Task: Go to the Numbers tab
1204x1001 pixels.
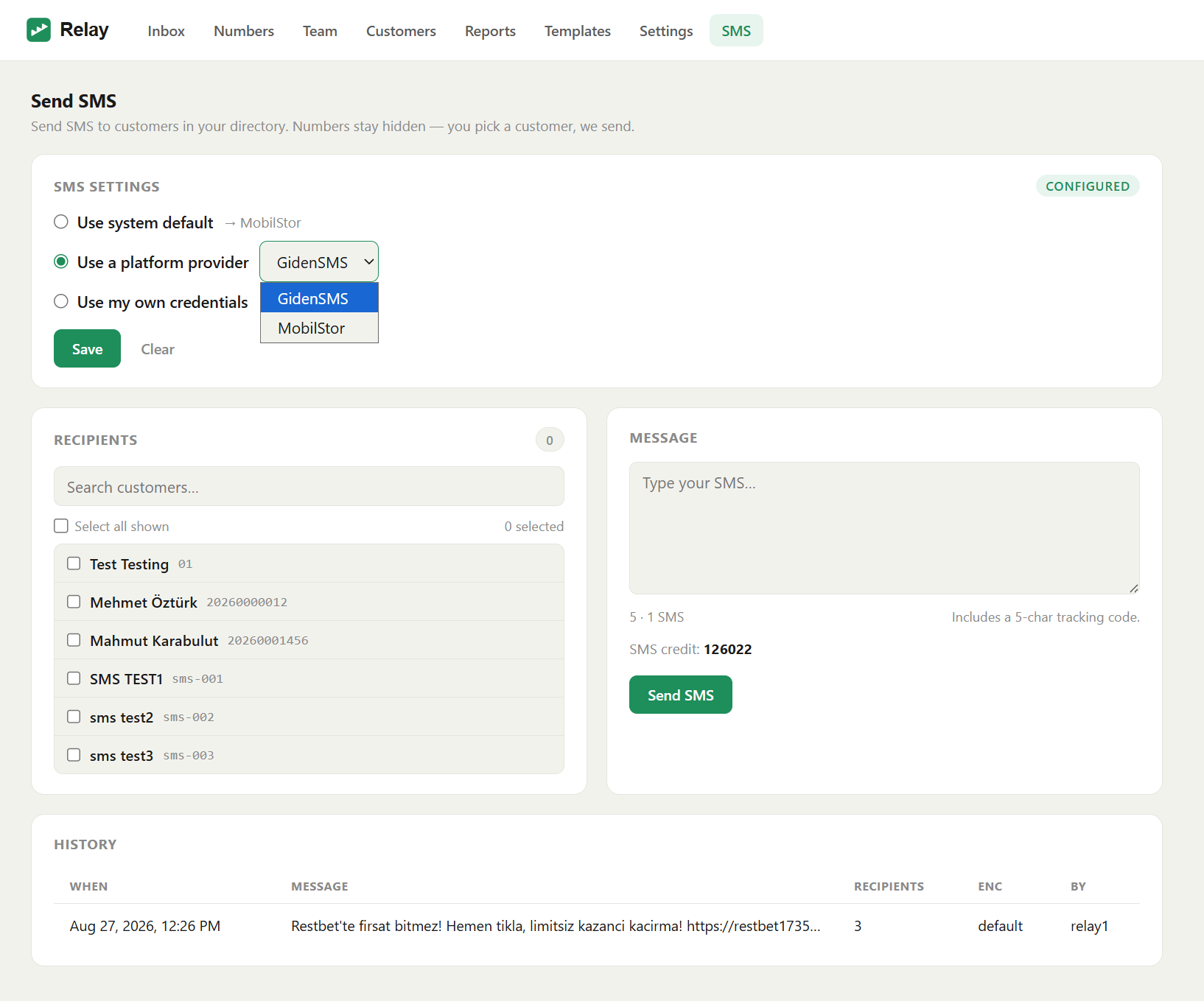Action: coord(244,31)
